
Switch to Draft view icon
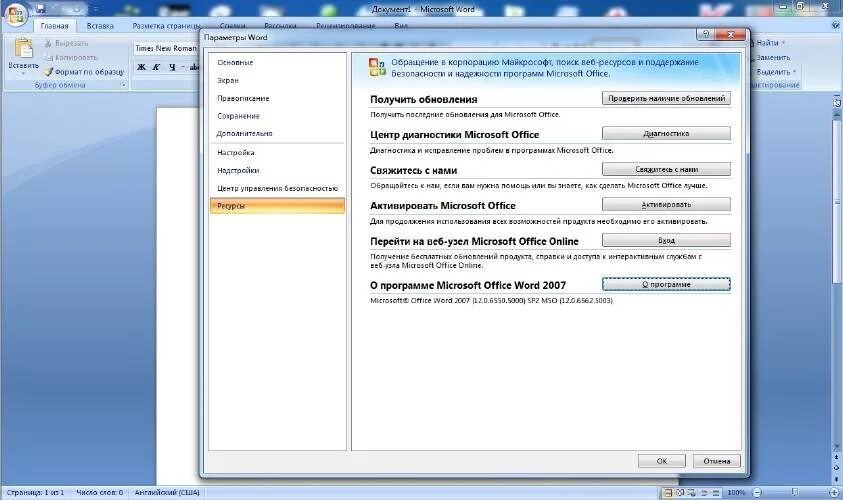(x=716, y=492)
